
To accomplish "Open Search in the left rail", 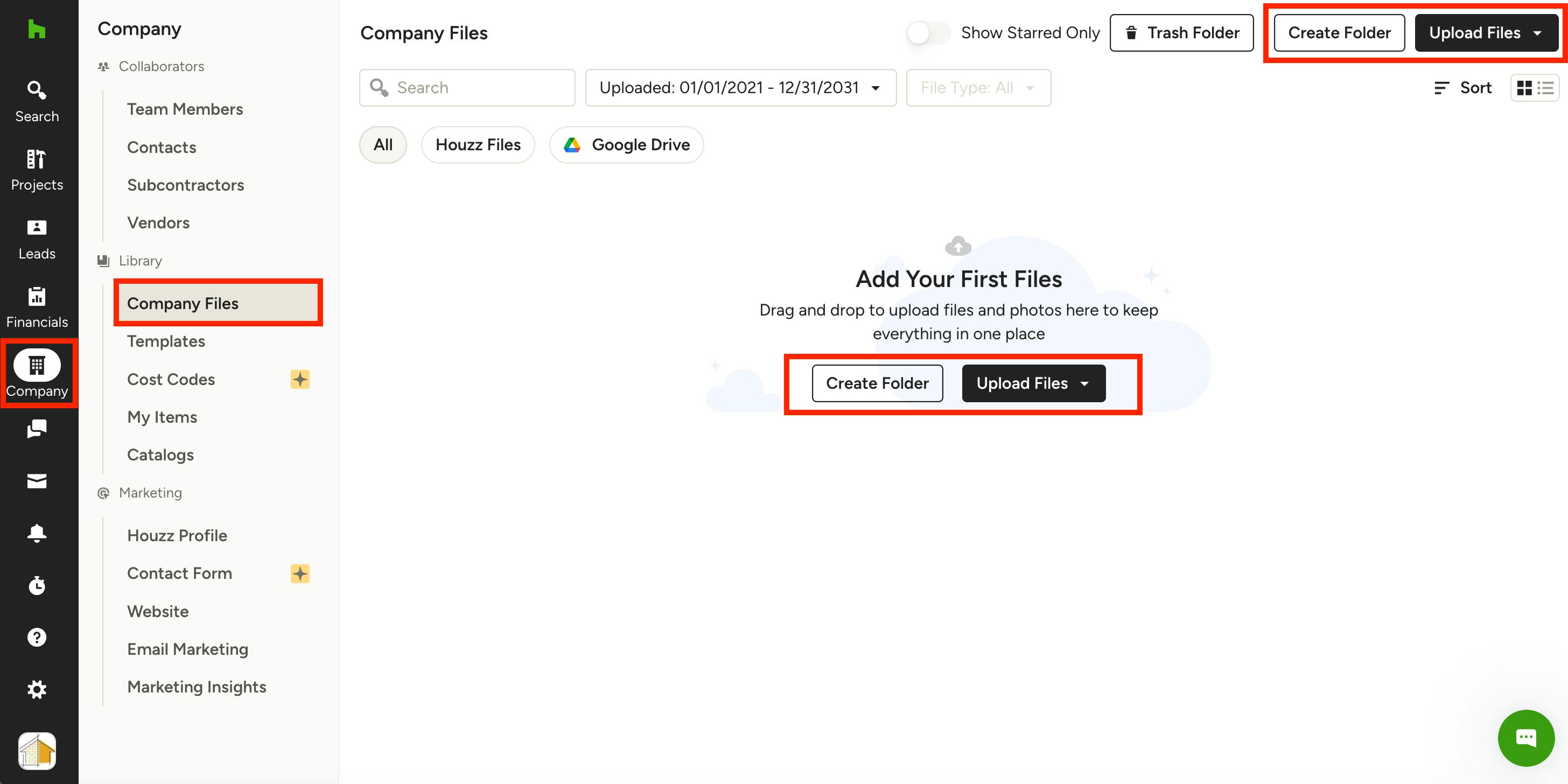I will click(37, 102).
